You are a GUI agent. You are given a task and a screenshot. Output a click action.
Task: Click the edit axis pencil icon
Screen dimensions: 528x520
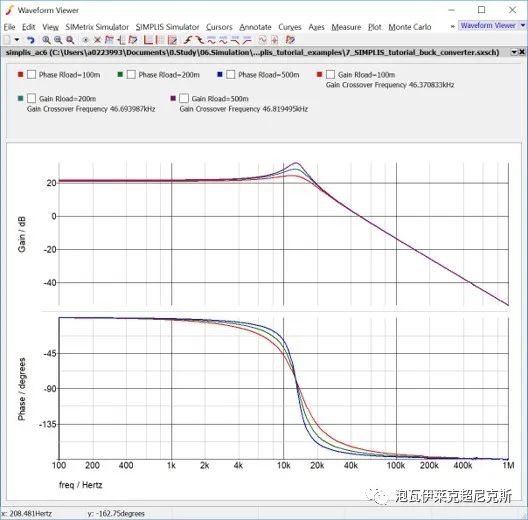pos(172,40)
